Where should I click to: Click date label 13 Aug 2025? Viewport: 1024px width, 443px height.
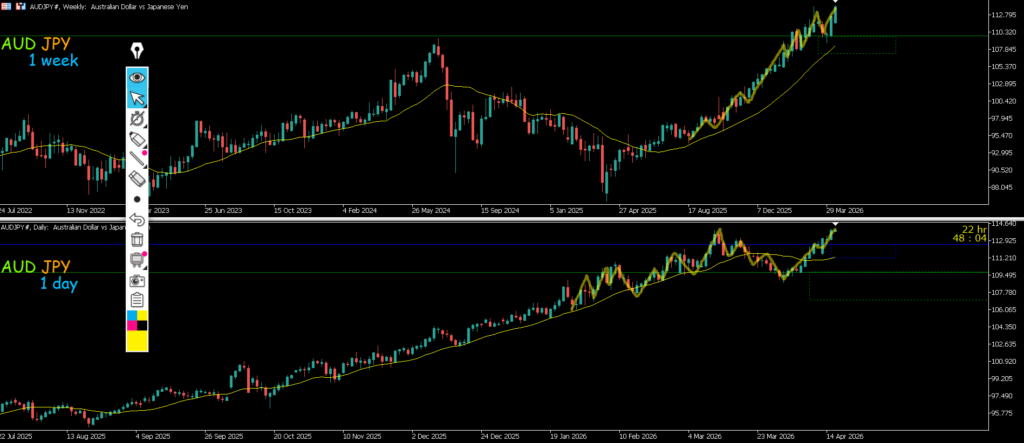(x=86, y=435)
